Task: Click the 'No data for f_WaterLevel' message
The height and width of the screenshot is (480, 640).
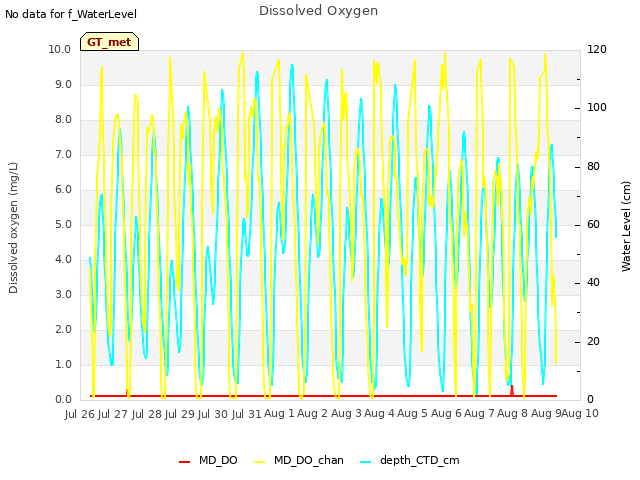Action: click(x=71, y=14)
